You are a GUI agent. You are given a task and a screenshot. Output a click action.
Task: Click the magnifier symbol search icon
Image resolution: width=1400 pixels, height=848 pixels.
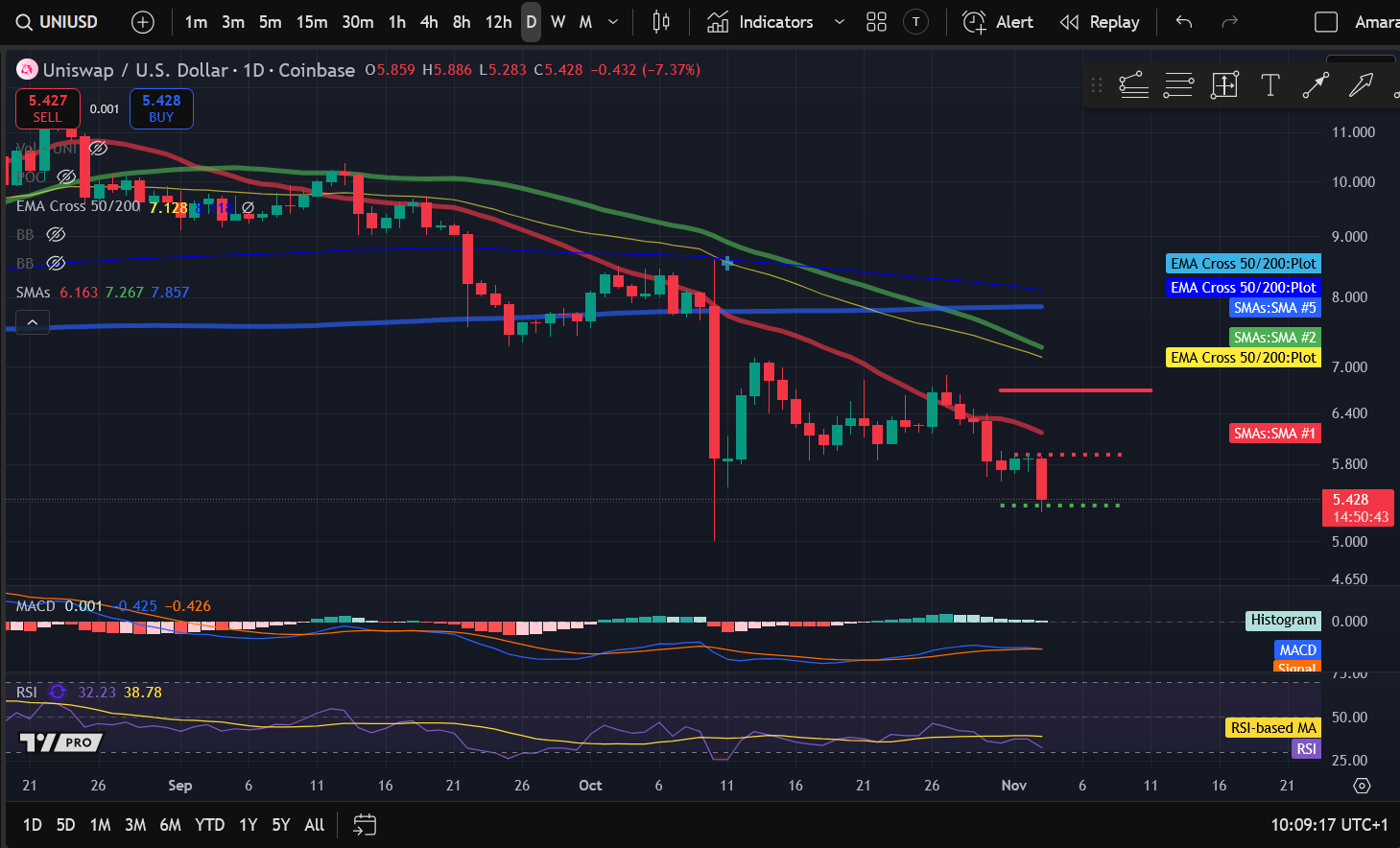(21, 21)
